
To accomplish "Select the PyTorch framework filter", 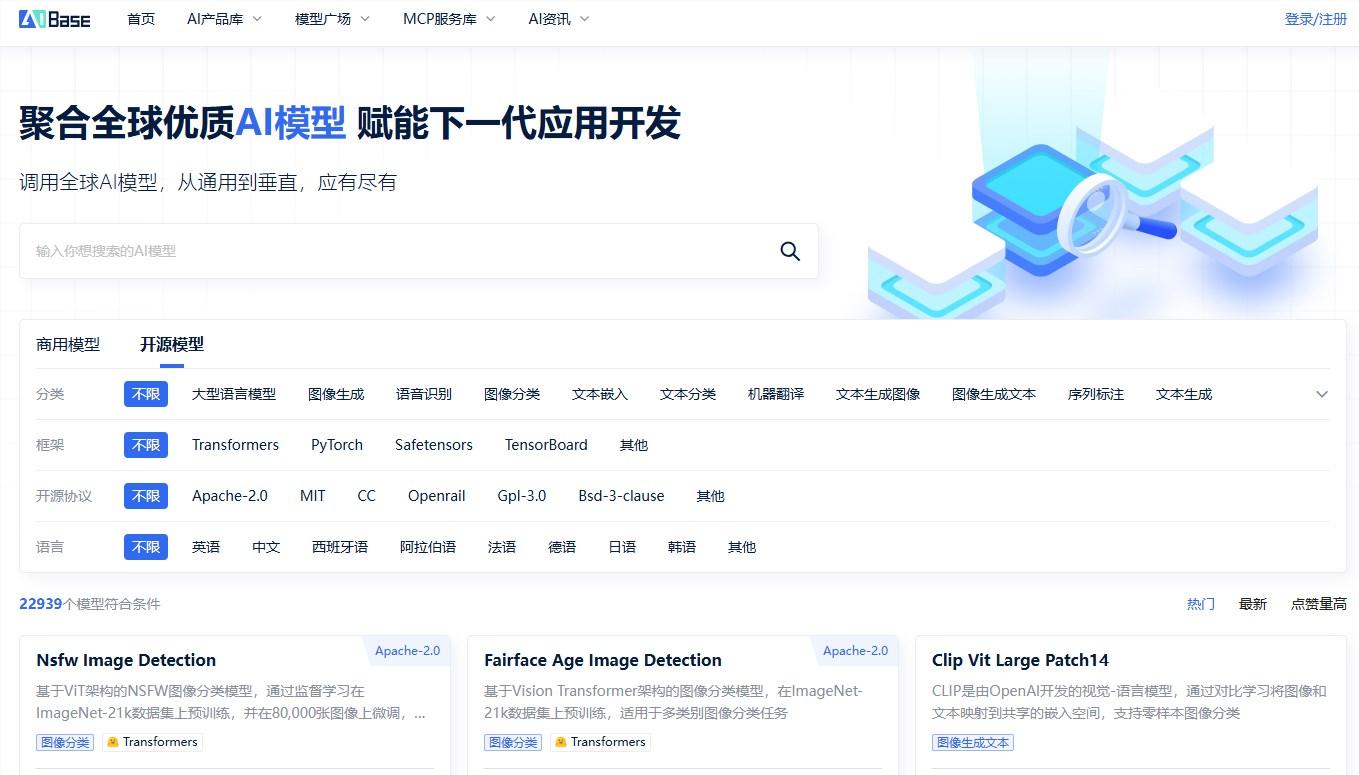I will pos(337,445).
